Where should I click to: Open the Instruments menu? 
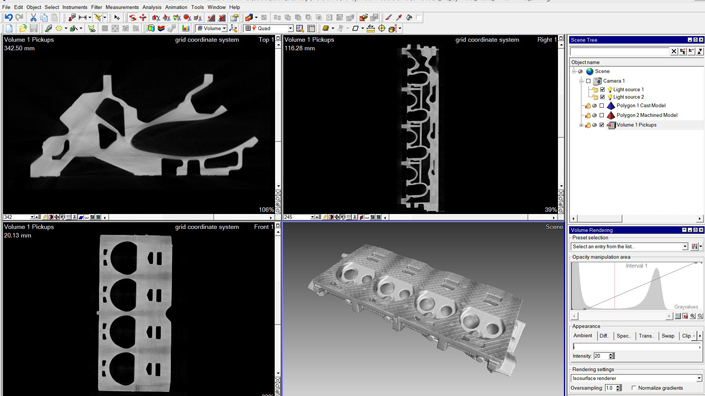click(75, 7)
